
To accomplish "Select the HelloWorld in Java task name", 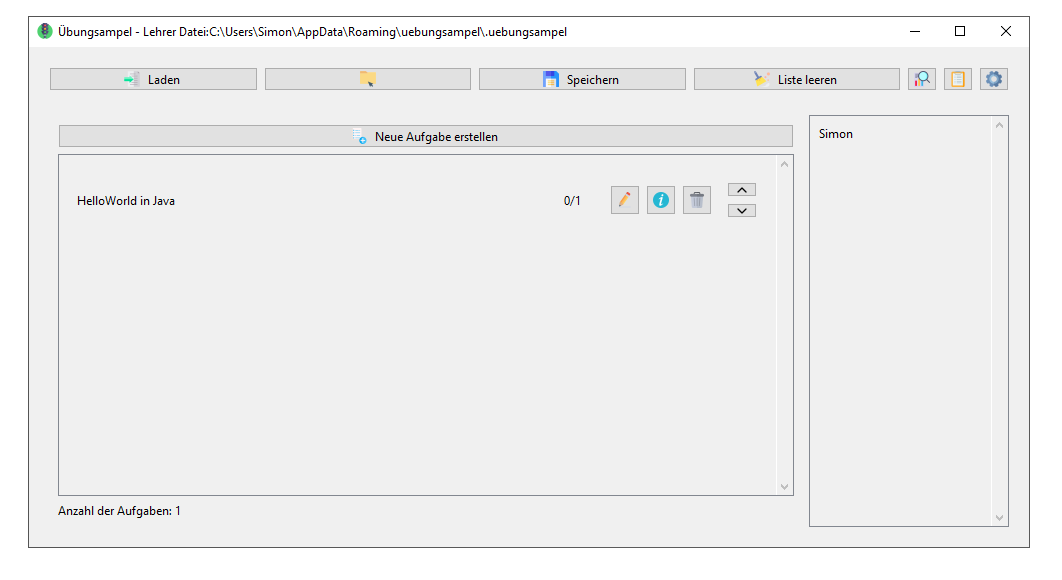I will pyautogui.click(x=126, y=201).
